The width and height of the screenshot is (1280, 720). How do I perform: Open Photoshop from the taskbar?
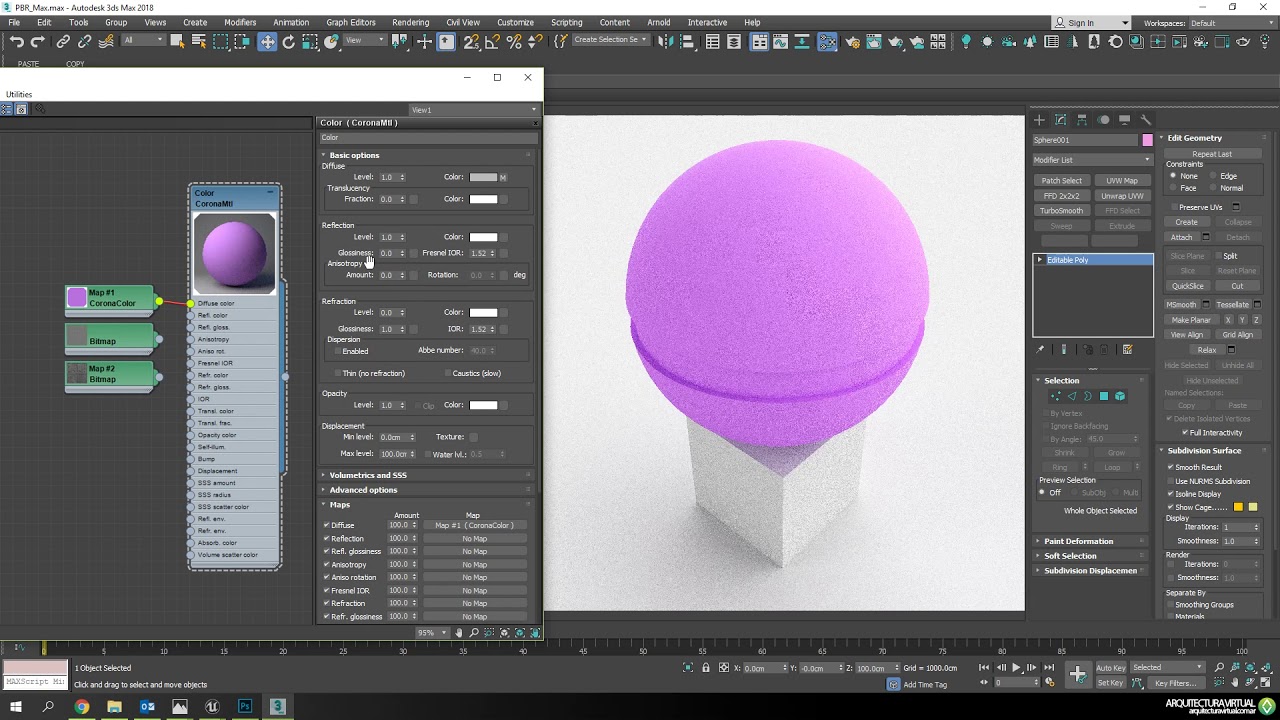click(x=245, y=706)
